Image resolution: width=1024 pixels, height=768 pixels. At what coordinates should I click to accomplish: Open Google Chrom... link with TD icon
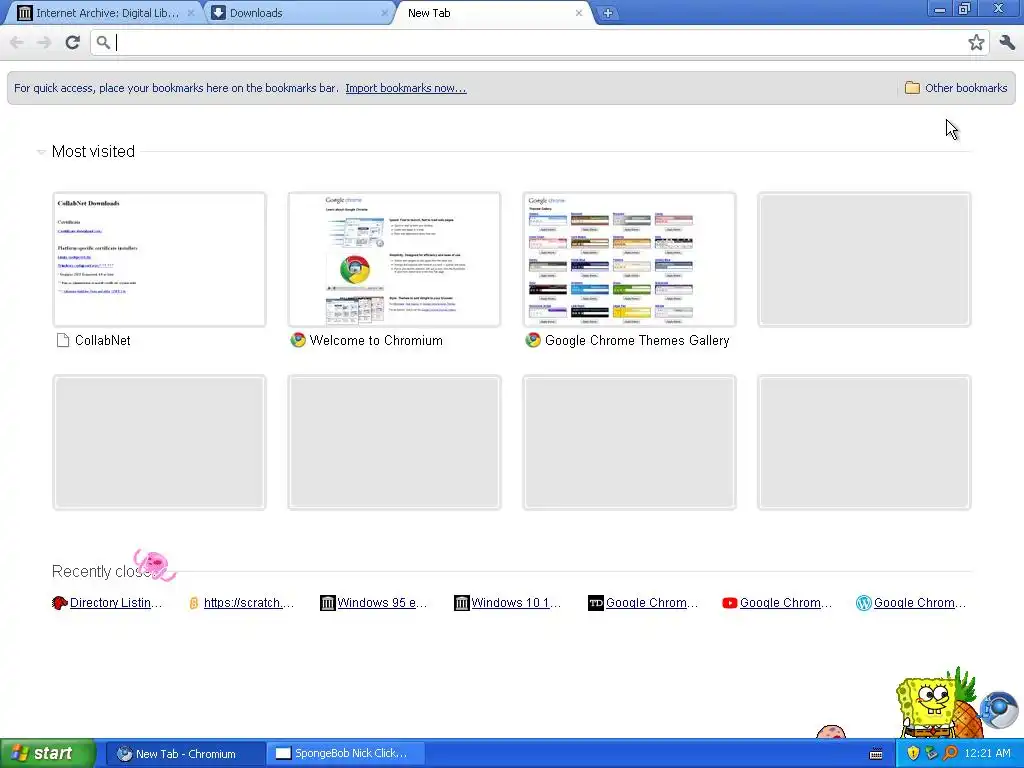click(652, 603)
